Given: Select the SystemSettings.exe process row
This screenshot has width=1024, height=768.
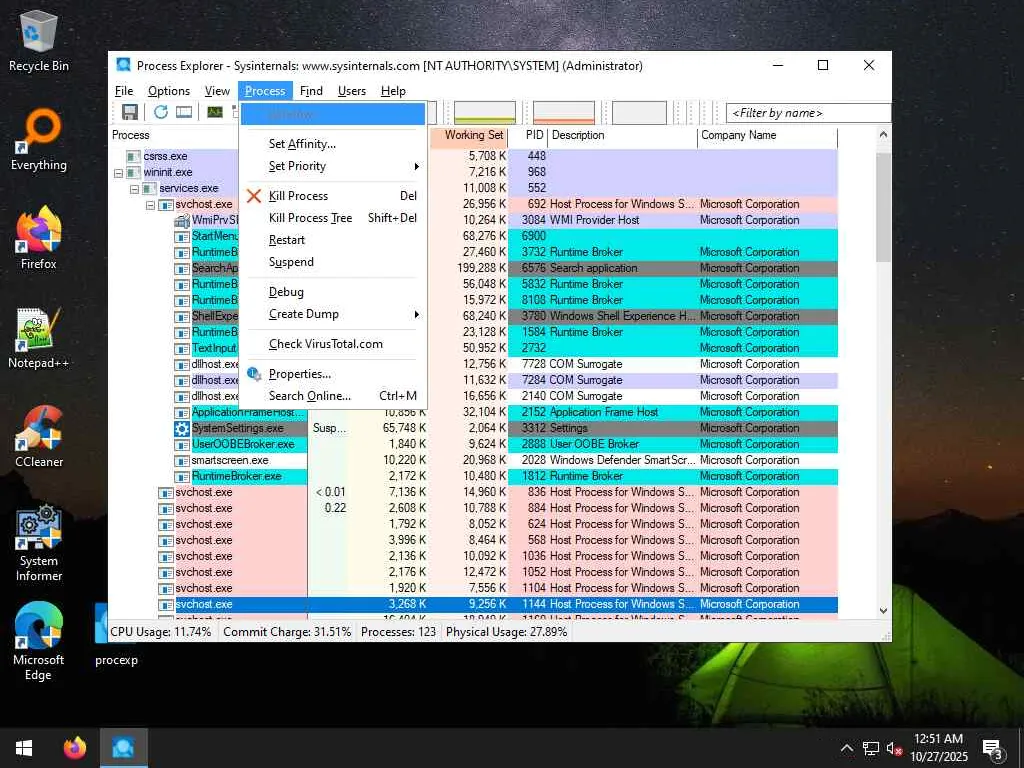Looking at the screenshot, I should pos(473,428).
